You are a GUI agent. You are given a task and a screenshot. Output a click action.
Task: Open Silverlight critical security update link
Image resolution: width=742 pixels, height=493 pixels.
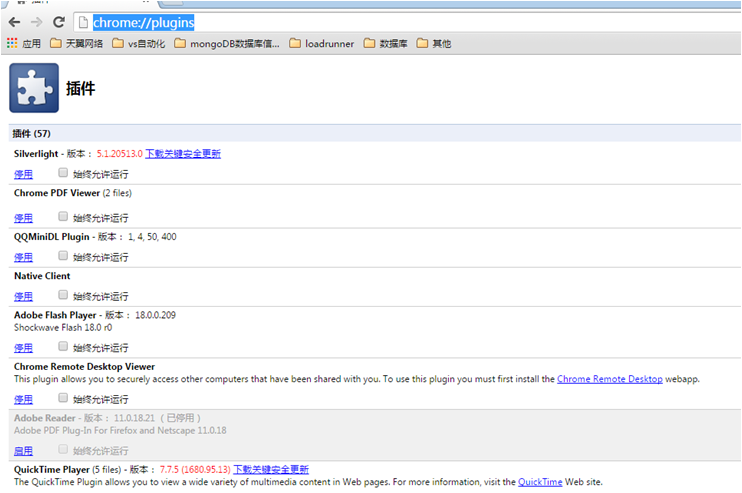[183, 154]
